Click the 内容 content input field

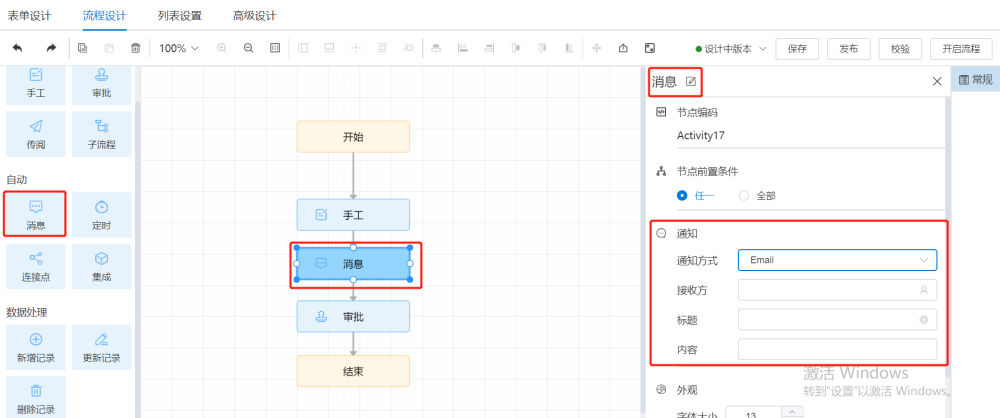[x=837, y=350]
